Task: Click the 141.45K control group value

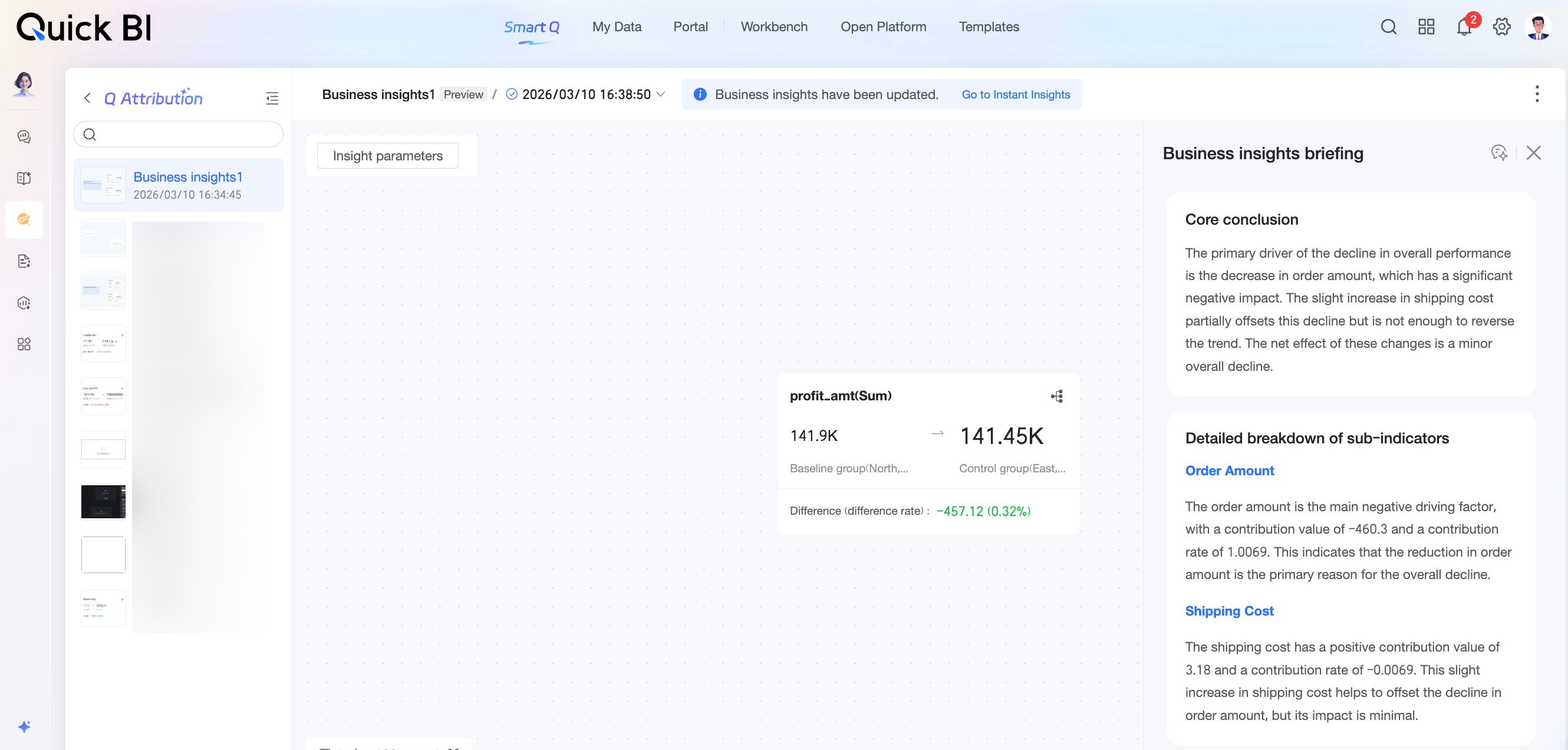Action: click(x=1002, y=436)
